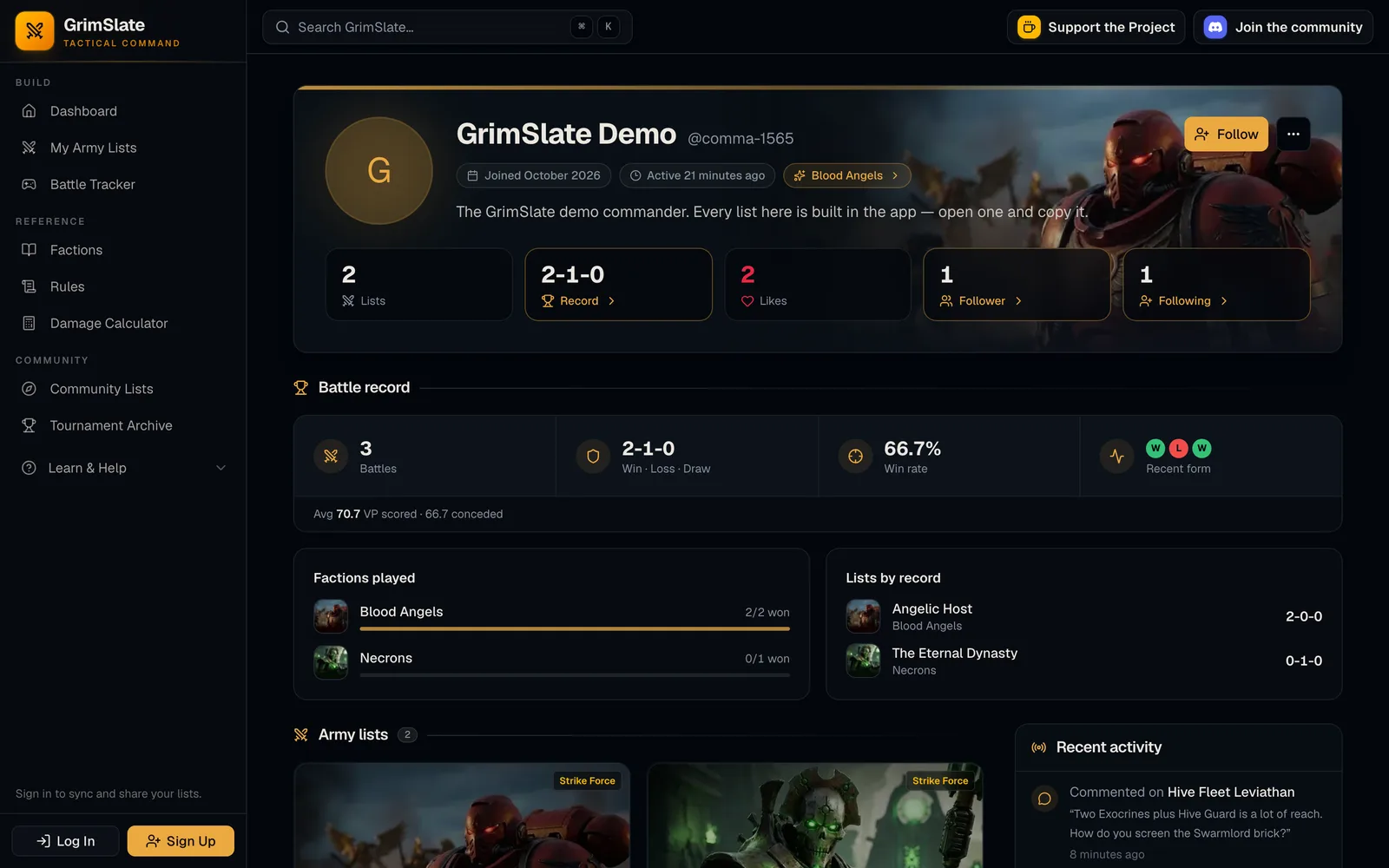Open the Blood Angels faction chip

(847, 175)
